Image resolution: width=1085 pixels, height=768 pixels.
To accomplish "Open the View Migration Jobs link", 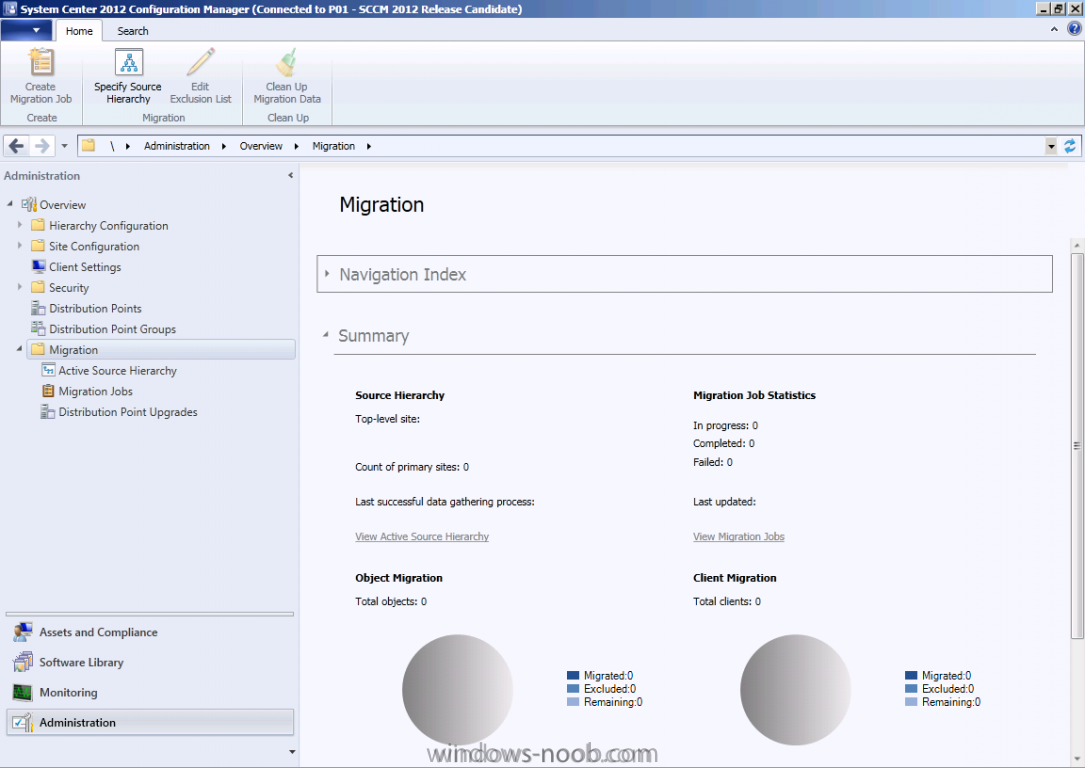I will (x=739, y=537).
